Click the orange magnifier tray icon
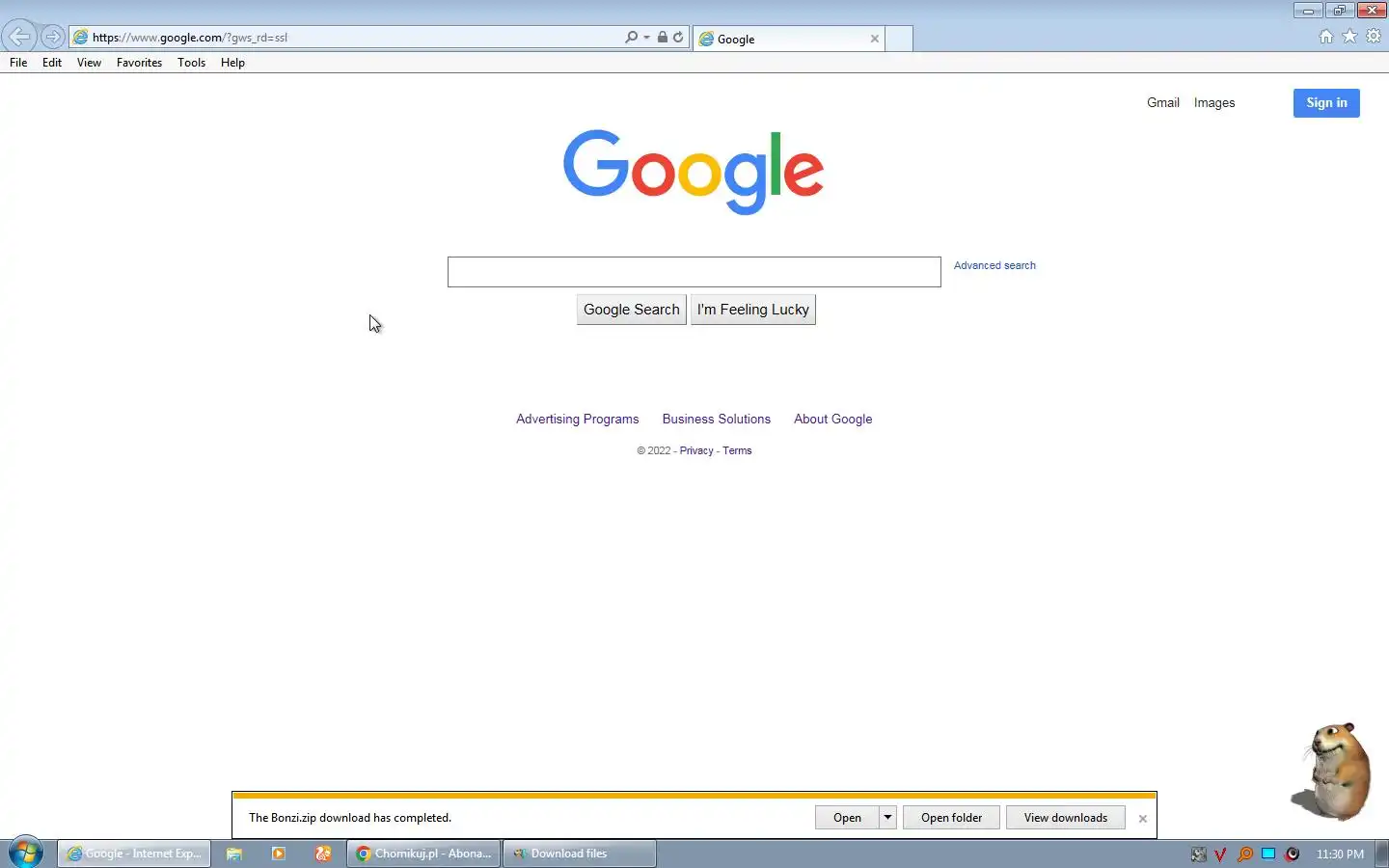Viewport: 1389px width, 868px height. coord(1245,854)
